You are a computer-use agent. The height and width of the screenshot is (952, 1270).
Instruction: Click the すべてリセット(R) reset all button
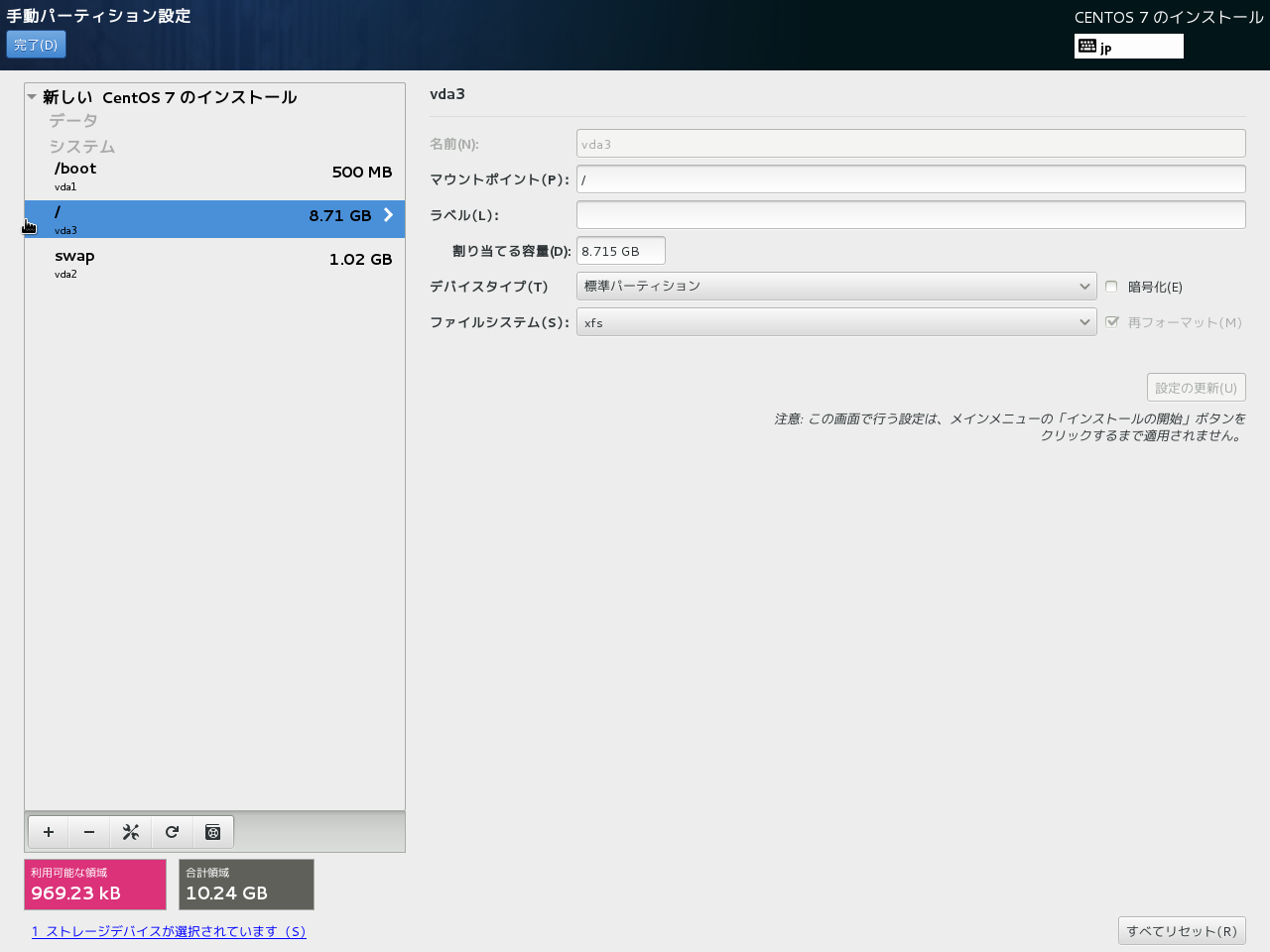[1181, 931]
